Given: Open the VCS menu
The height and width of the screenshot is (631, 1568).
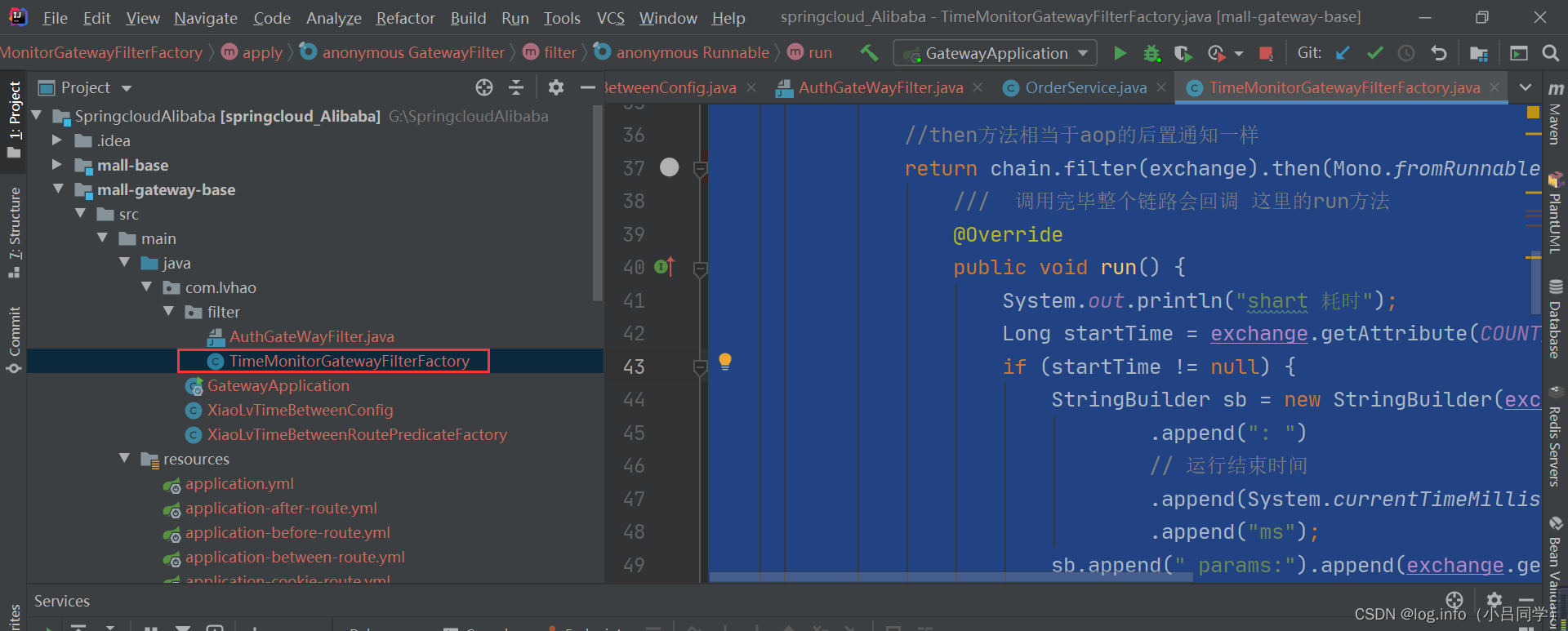Looking at the screenshot, I should (x=610, y=17).
